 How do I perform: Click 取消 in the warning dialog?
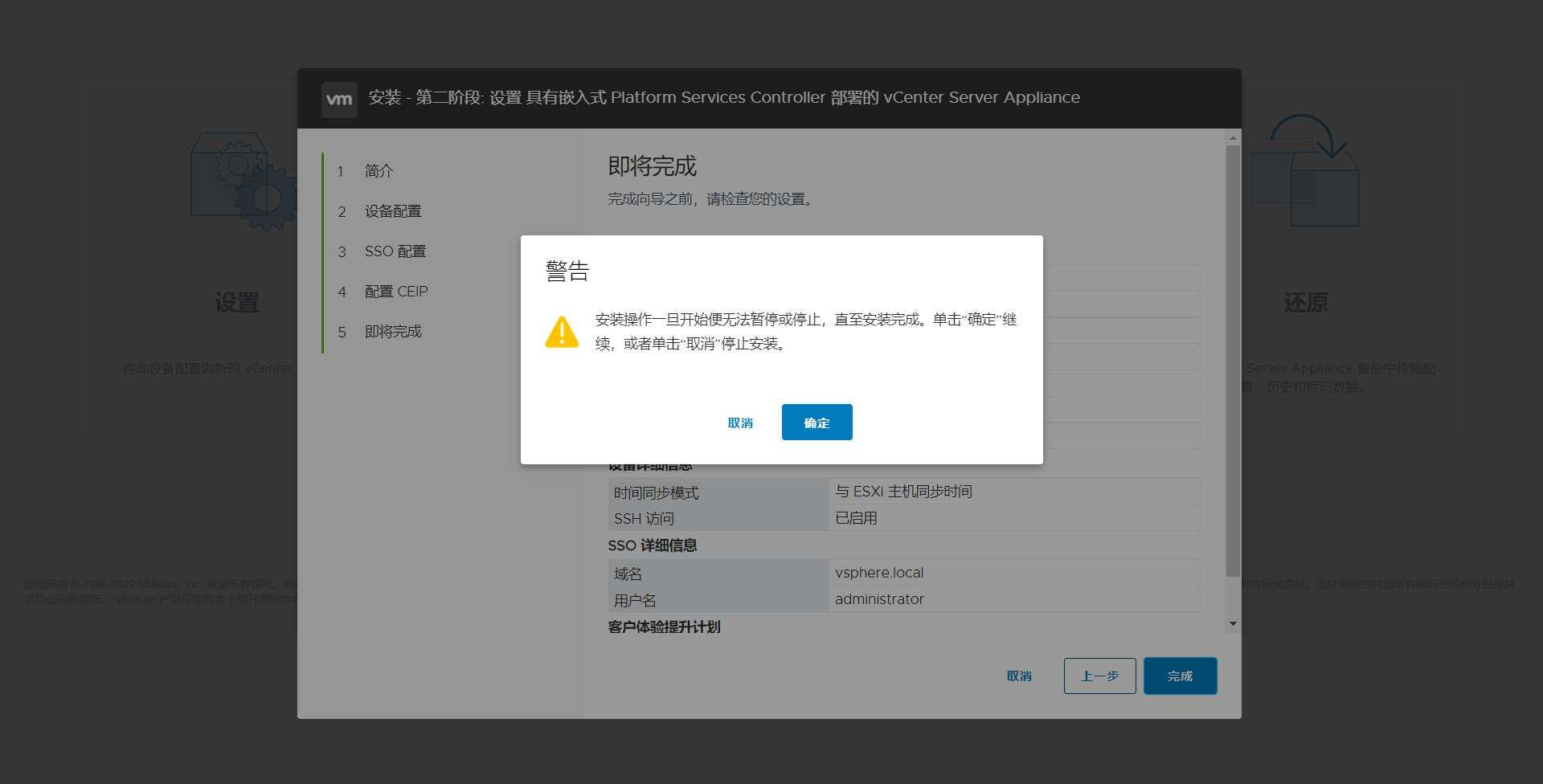coord(740,423)
